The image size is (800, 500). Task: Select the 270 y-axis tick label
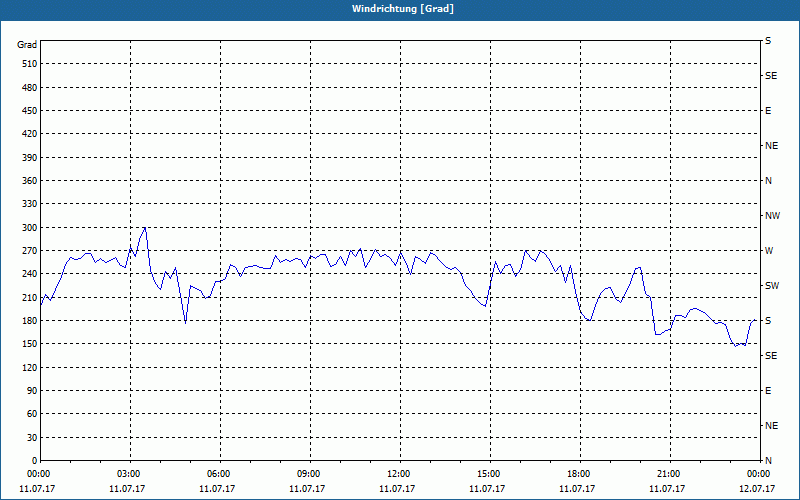(x=29, y=251)
